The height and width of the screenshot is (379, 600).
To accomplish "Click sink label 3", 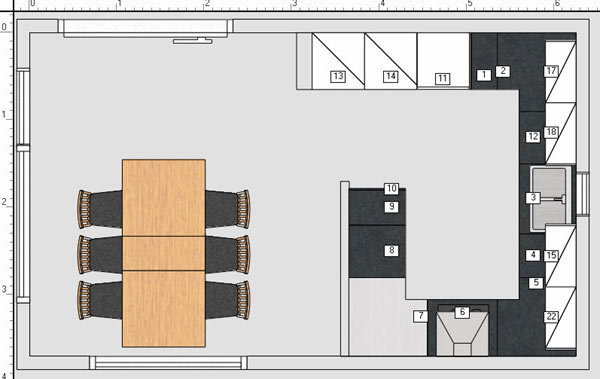I will pyautogui.click(x=533, y=198).
